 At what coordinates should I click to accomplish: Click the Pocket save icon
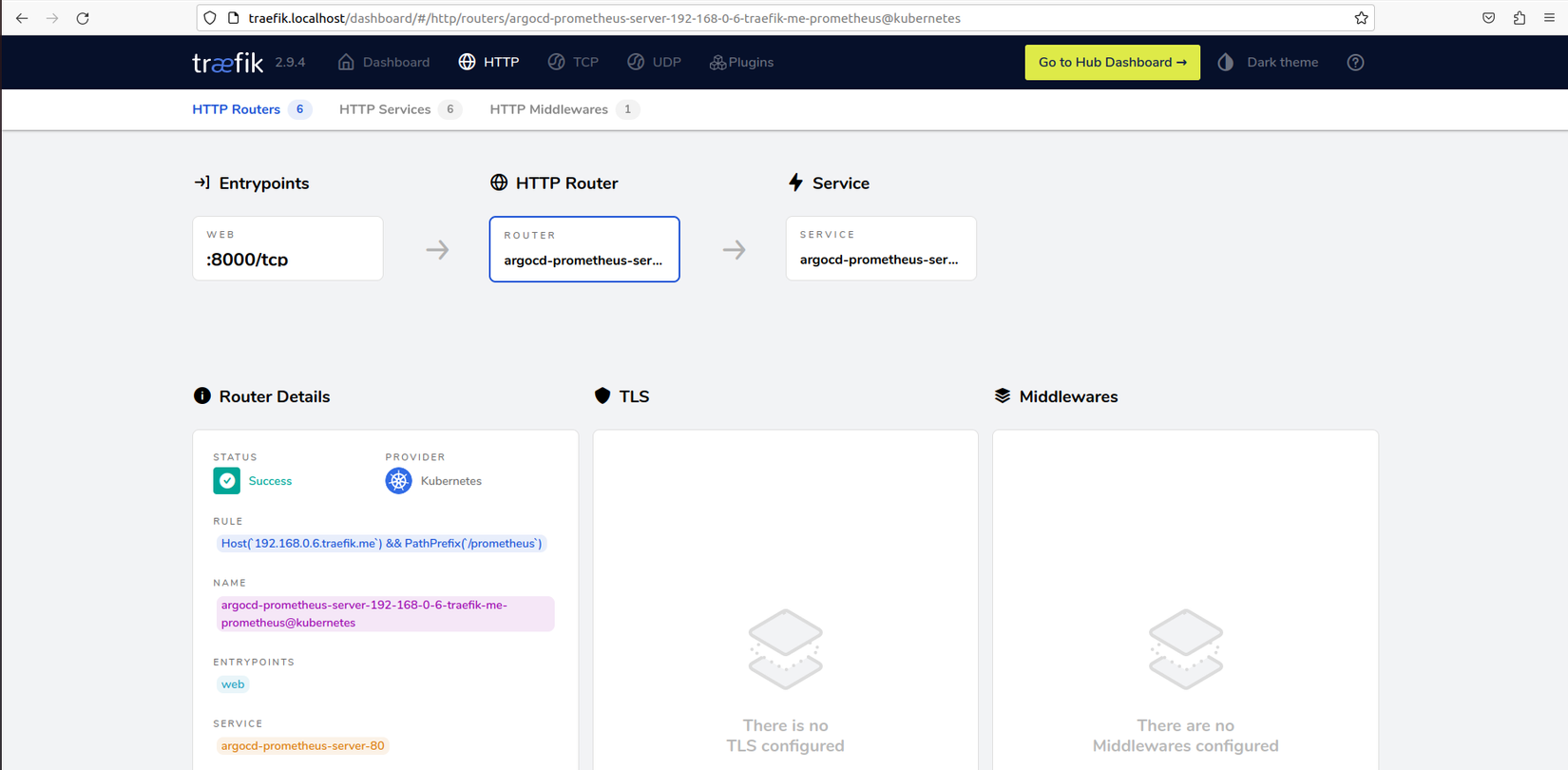[x=1489, y=18]
